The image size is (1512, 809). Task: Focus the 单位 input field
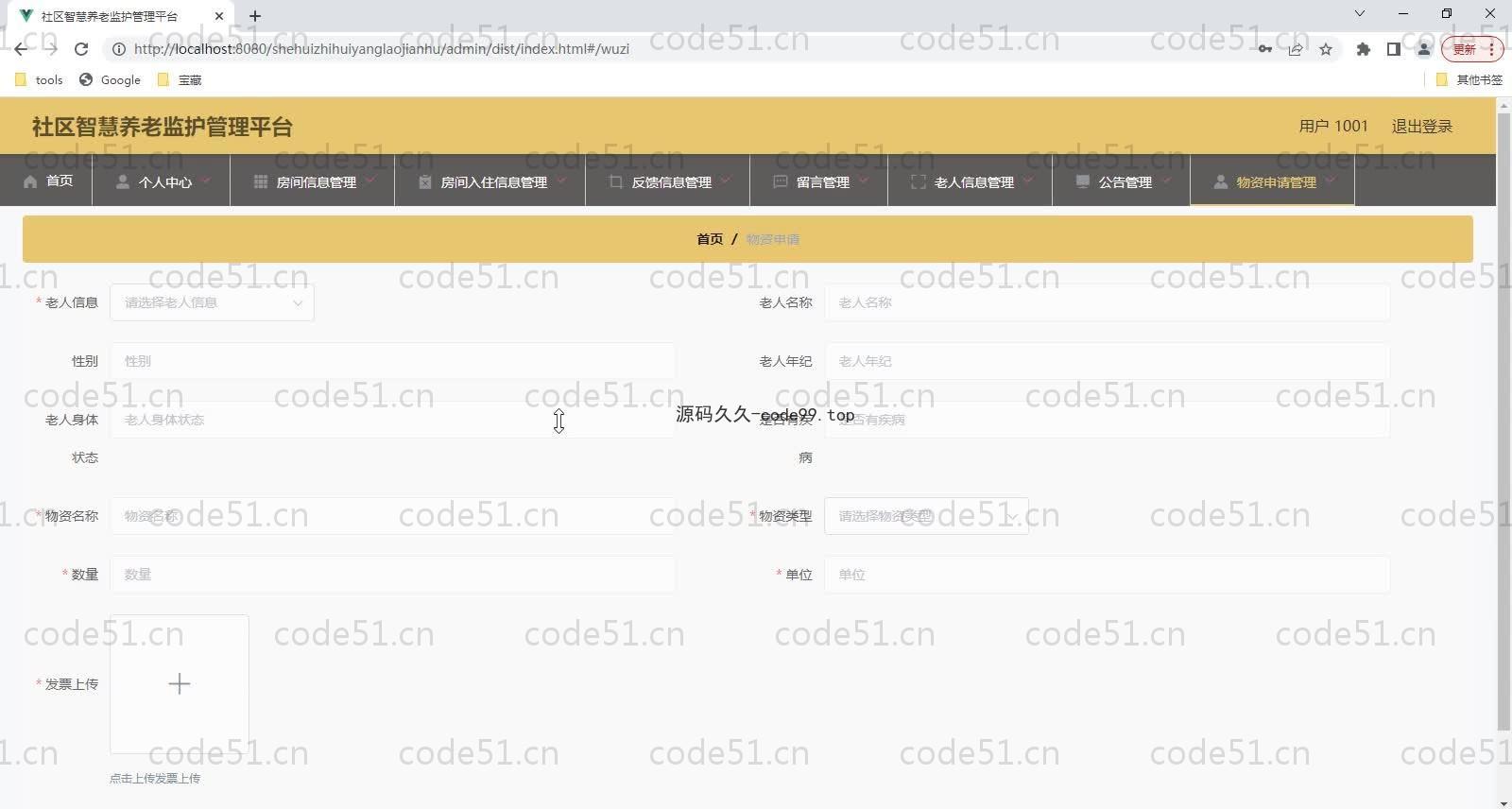[1107, 575]
